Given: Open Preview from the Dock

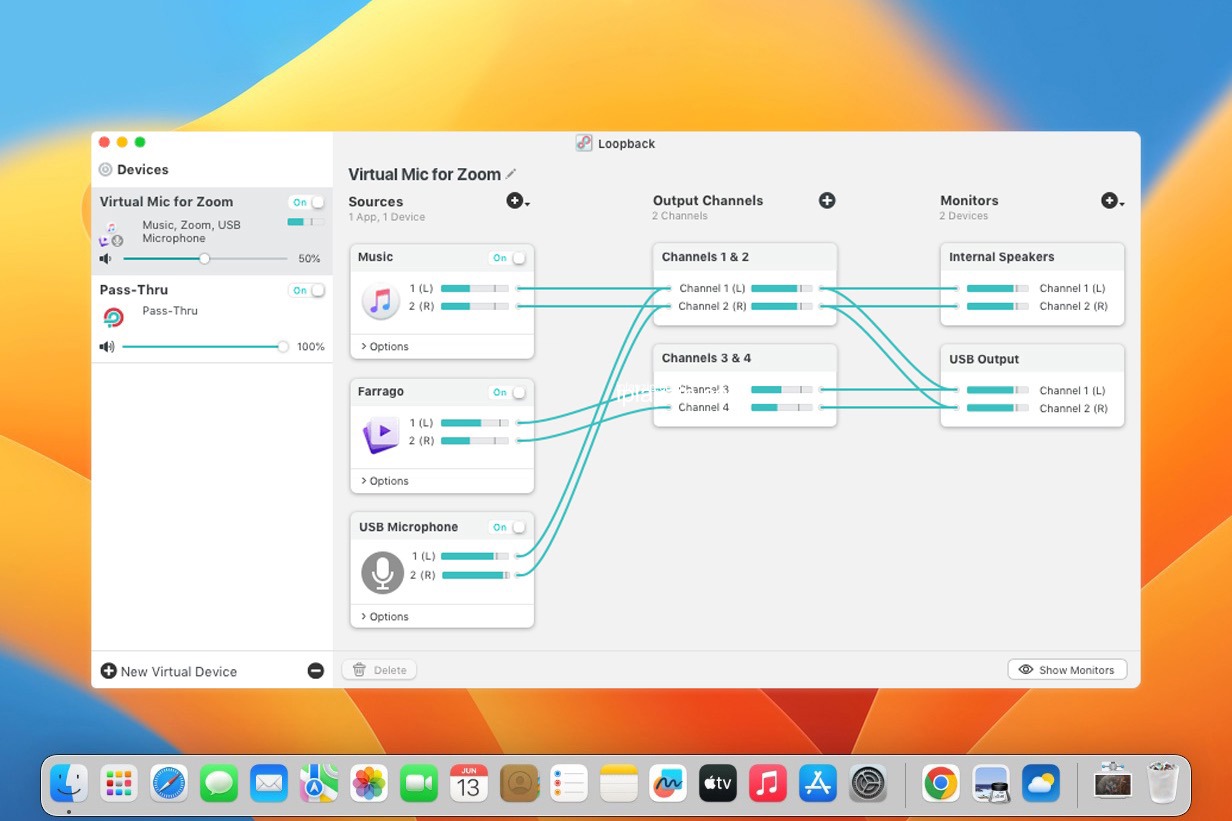Looking at the screenshot, I should (991, 783).
